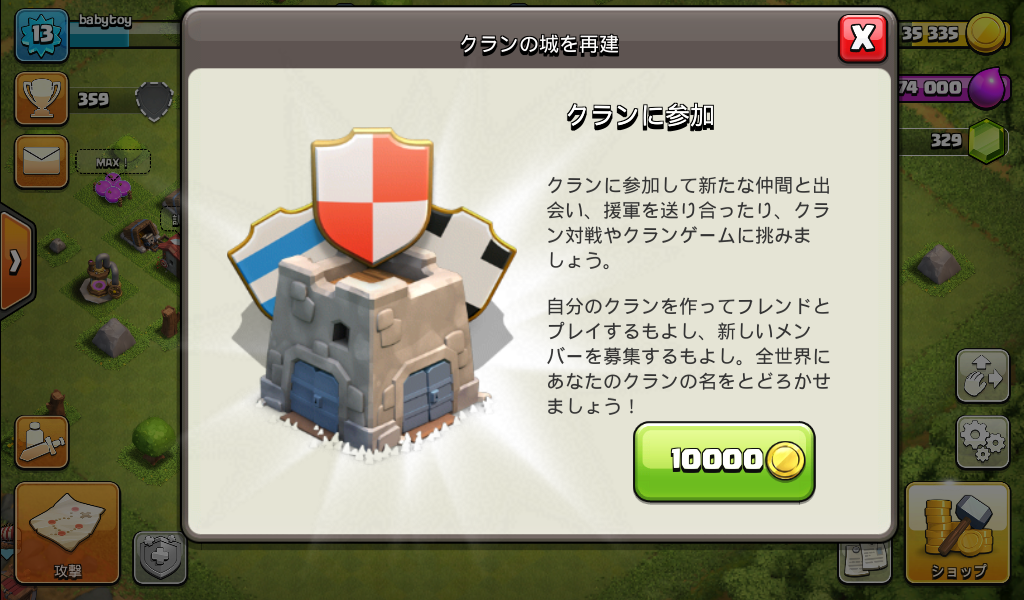Screen dimensions: 1024x600
Task: Open the layout edit hand icon
Action: tap(983, 375)
